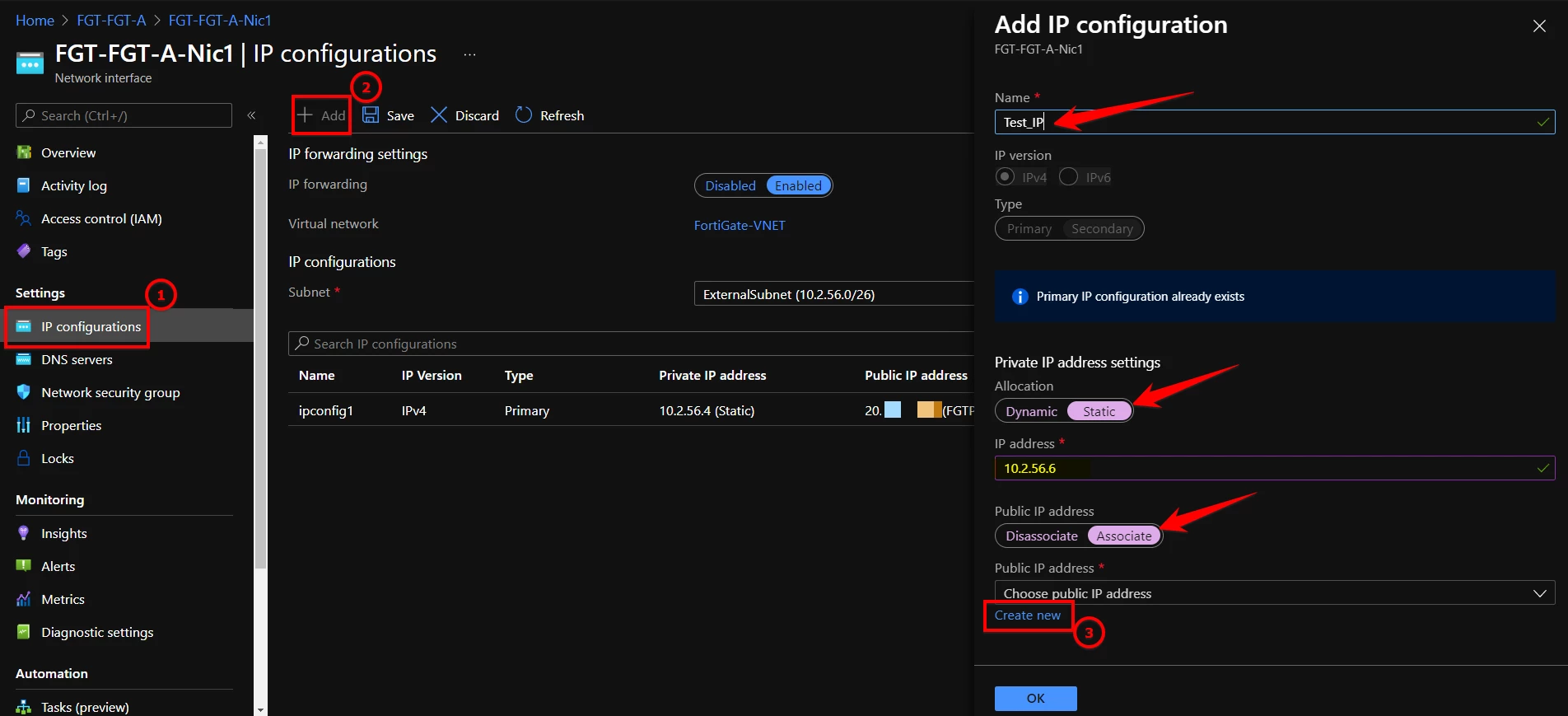
Task: Click the Tags icon
Action: (24, 251)
